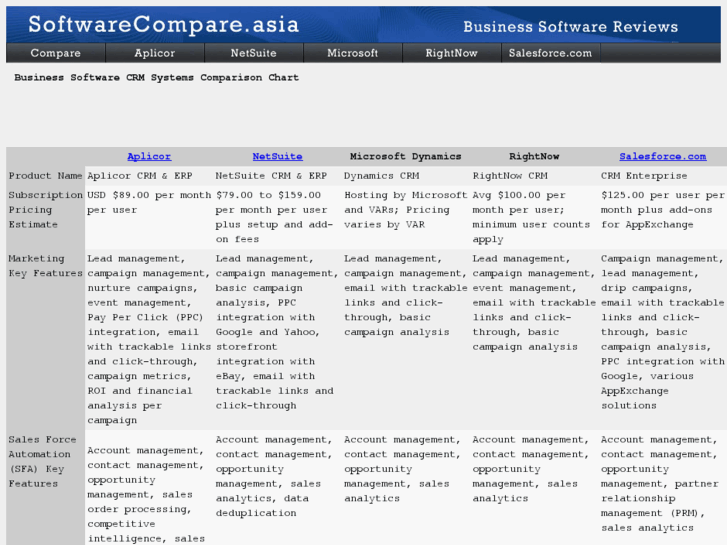The width and height of the screenshot is (727, 545).
Task: Open the Compare navigation tab
Action: tap(56, 53)
